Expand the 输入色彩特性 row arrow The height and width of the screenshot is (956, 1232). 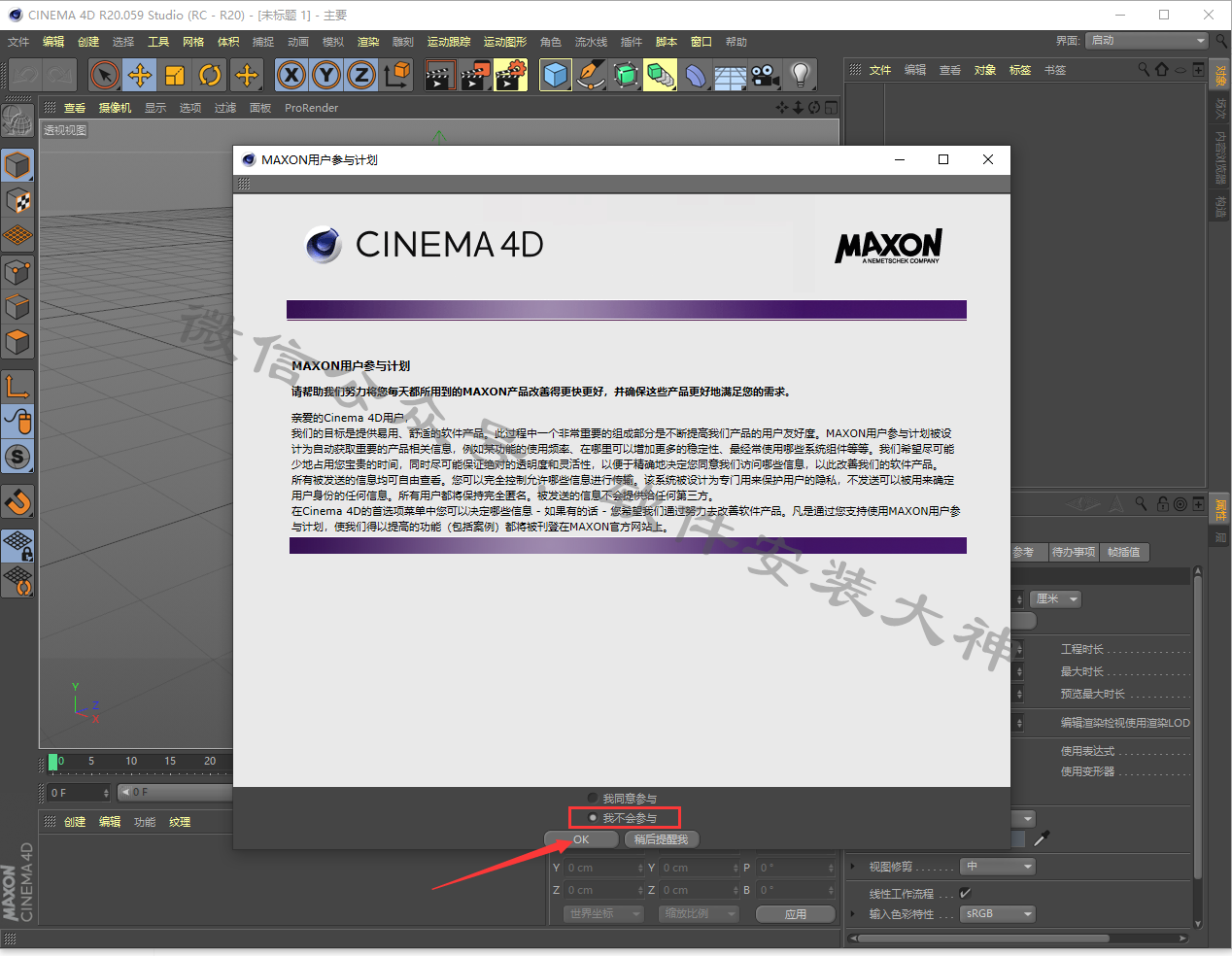point(854,914)
